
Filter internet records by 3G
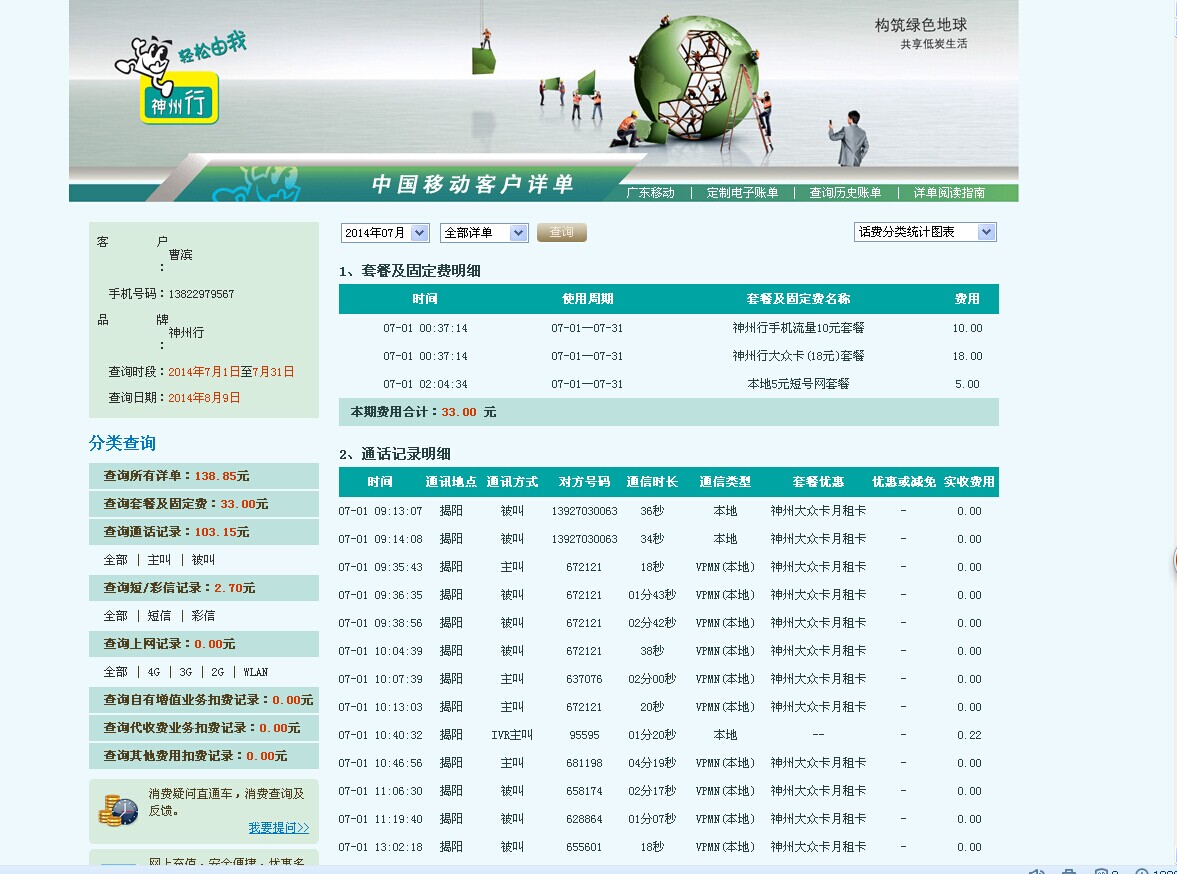pos(185,672)
